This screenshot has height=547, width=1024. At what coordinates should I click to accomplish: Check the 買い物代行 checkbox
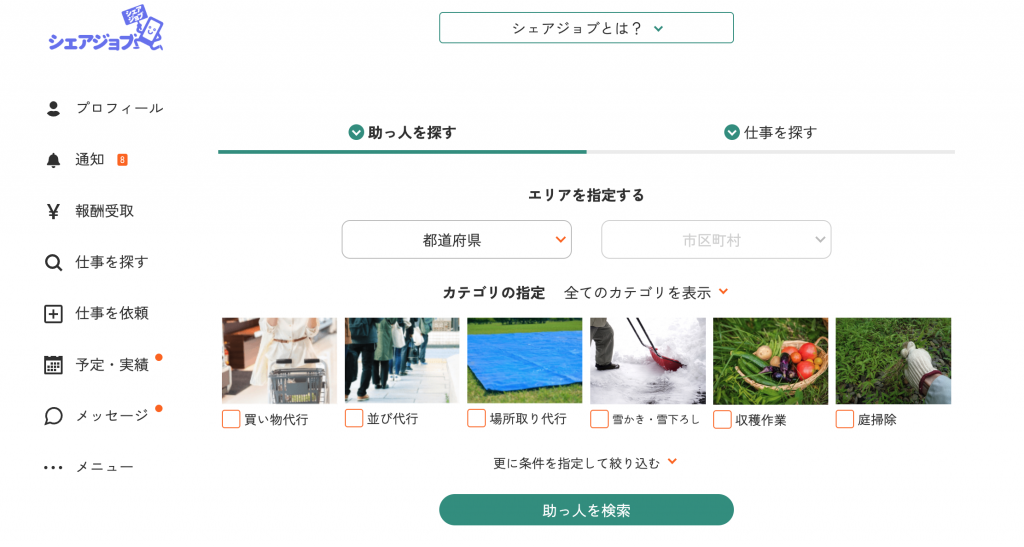(x=231, y=419)
